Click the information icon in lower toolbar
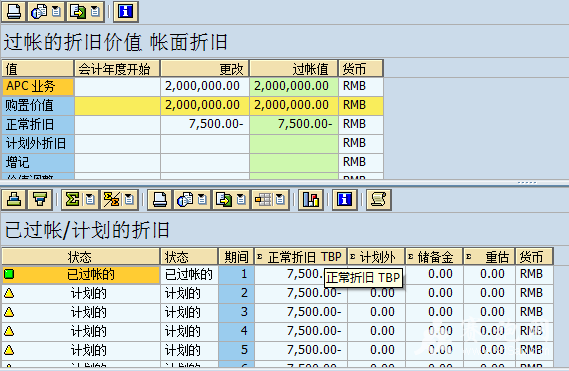This screenshot has width=569, height=371. click(344, 200)
